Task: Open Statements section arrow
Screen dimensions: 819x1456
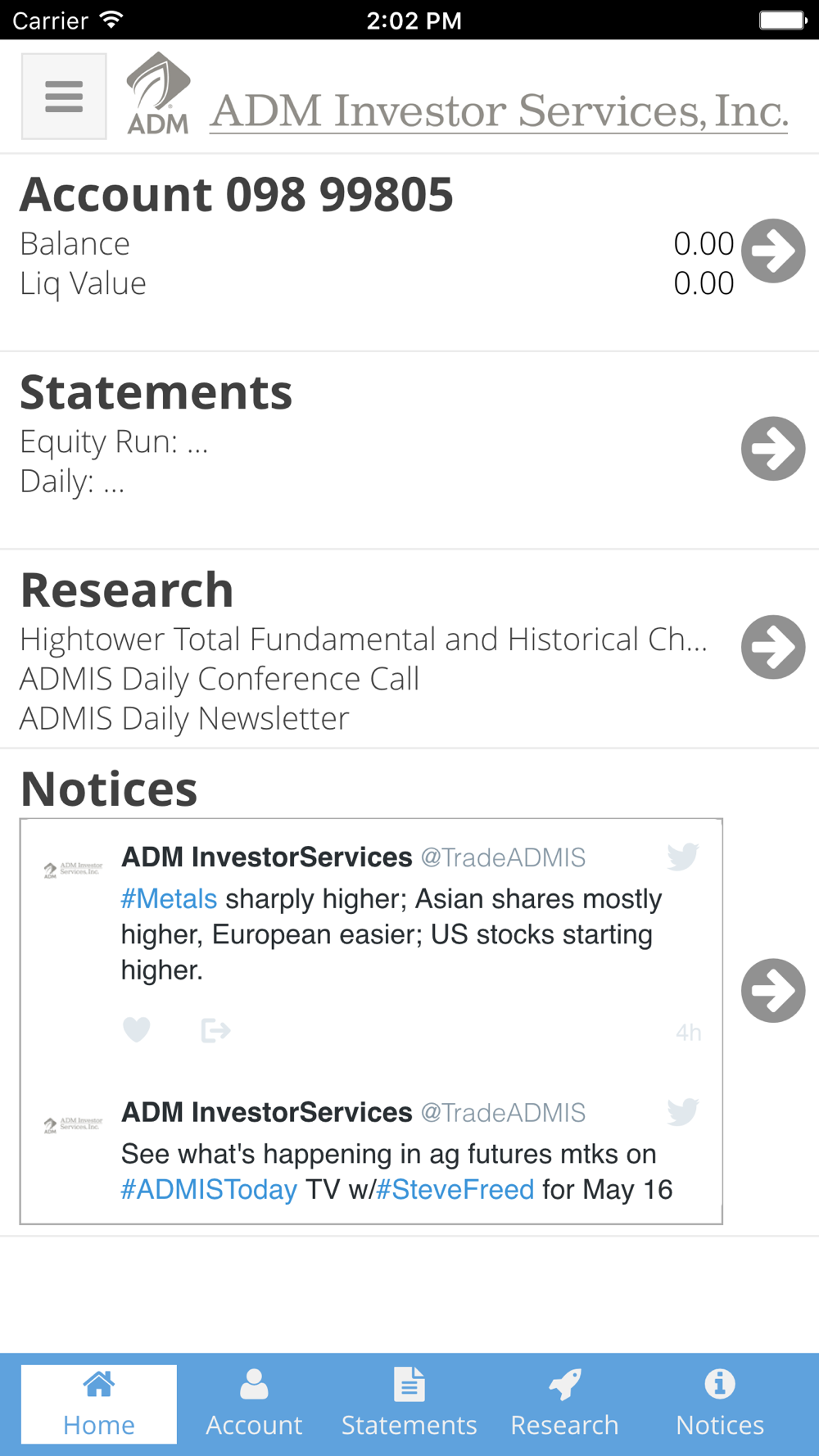Action: [773, 449]
